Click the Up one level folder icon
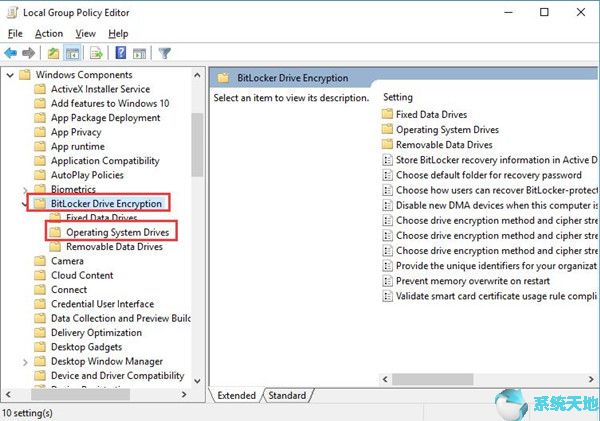The width and height of the screenshot is (600, 421). pos(53,53)
